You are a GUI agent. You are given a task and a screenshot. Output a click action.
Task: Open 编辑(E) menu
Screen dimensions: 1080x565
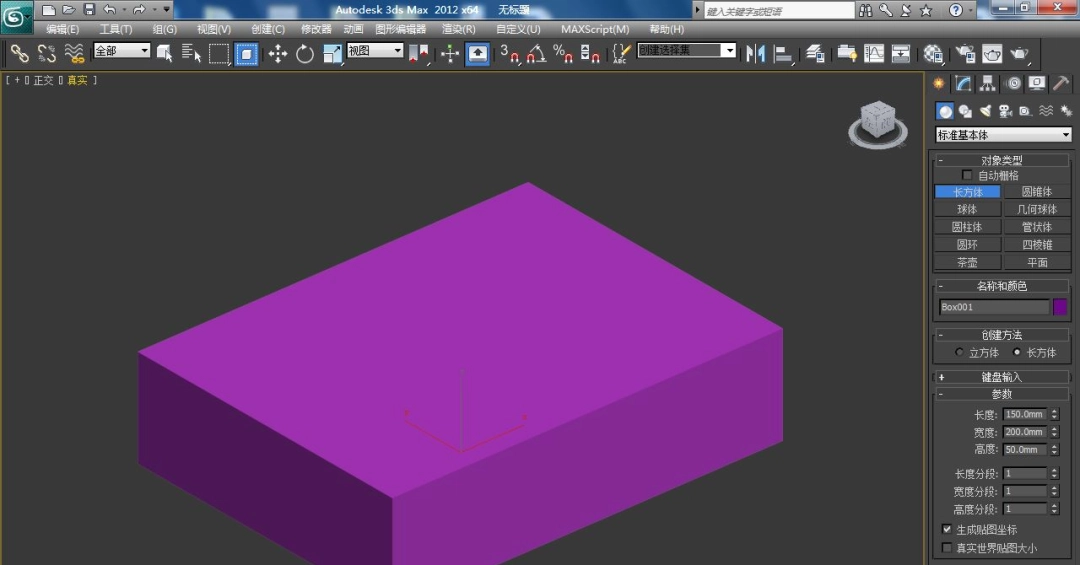[62, 29]
